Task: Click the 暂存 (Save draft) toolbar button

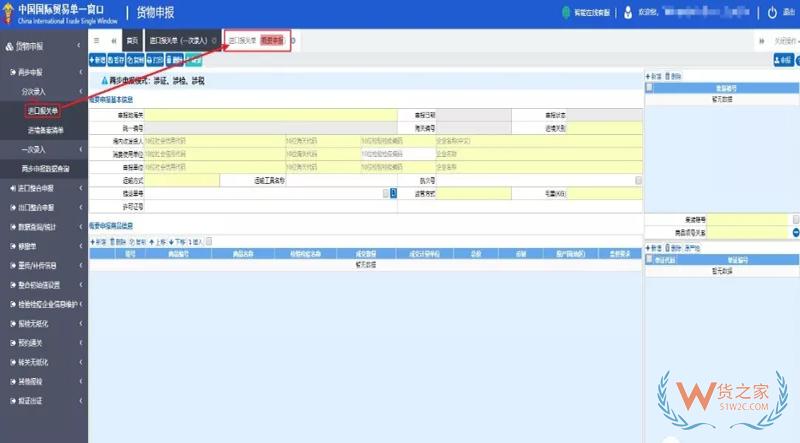Action: 117,60
